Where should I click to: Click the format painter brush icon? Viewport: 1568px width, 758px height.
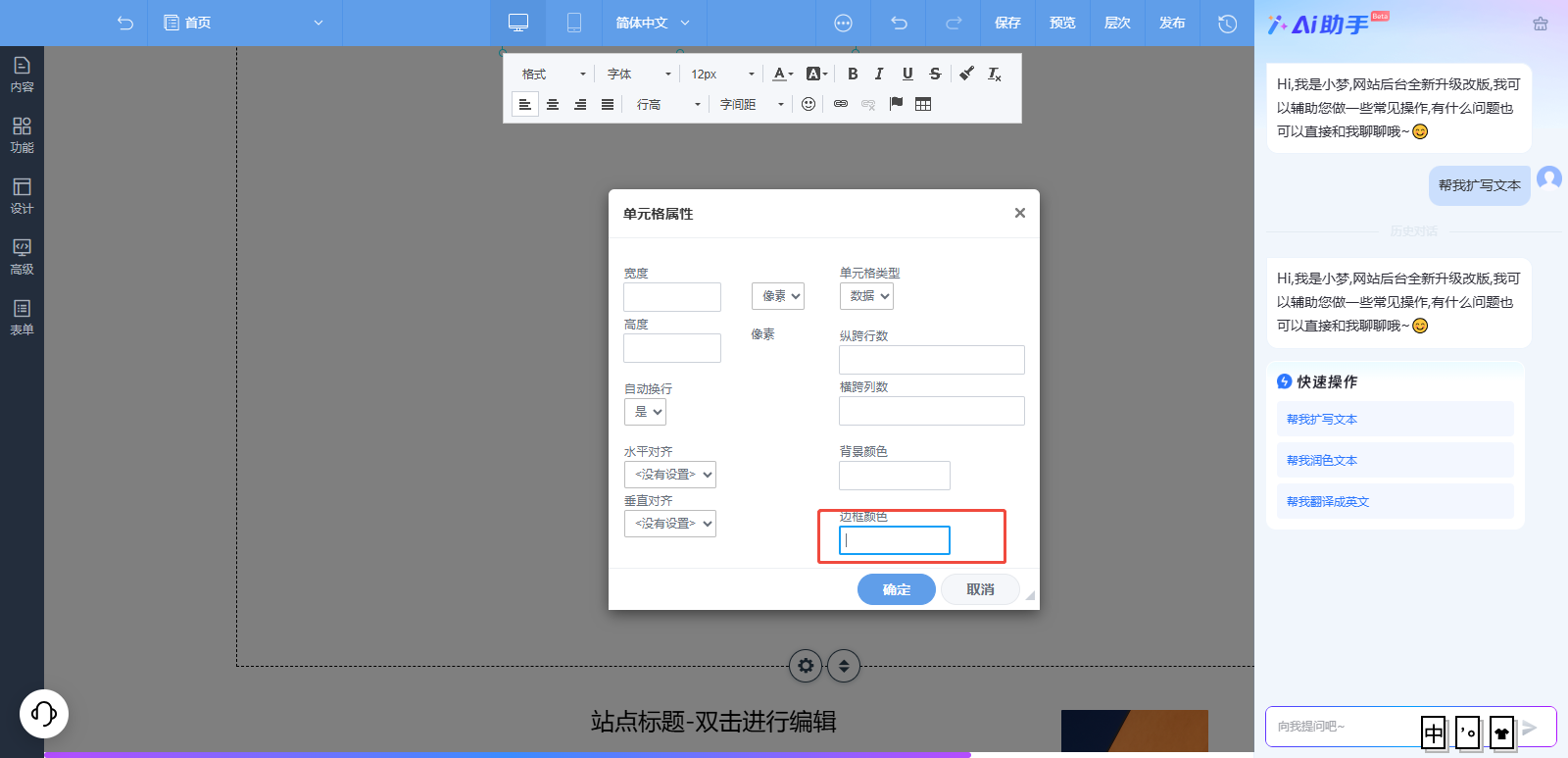(966, 74)
